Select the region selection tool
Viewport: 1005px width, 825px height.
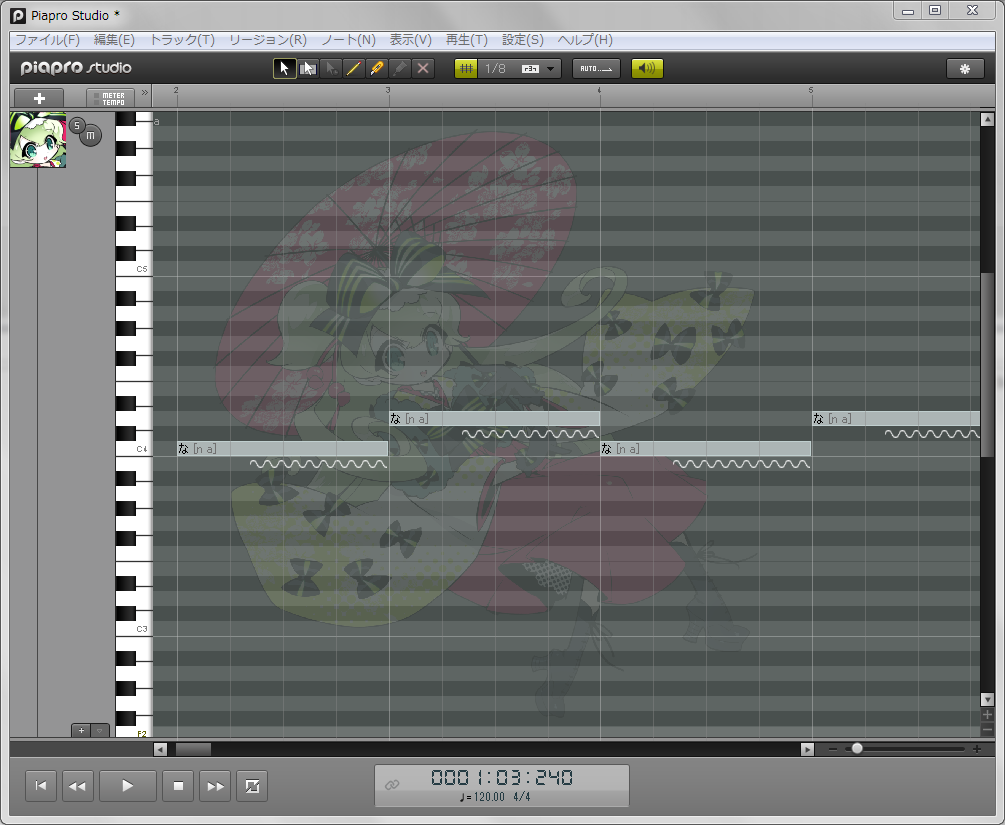point(308,69)
